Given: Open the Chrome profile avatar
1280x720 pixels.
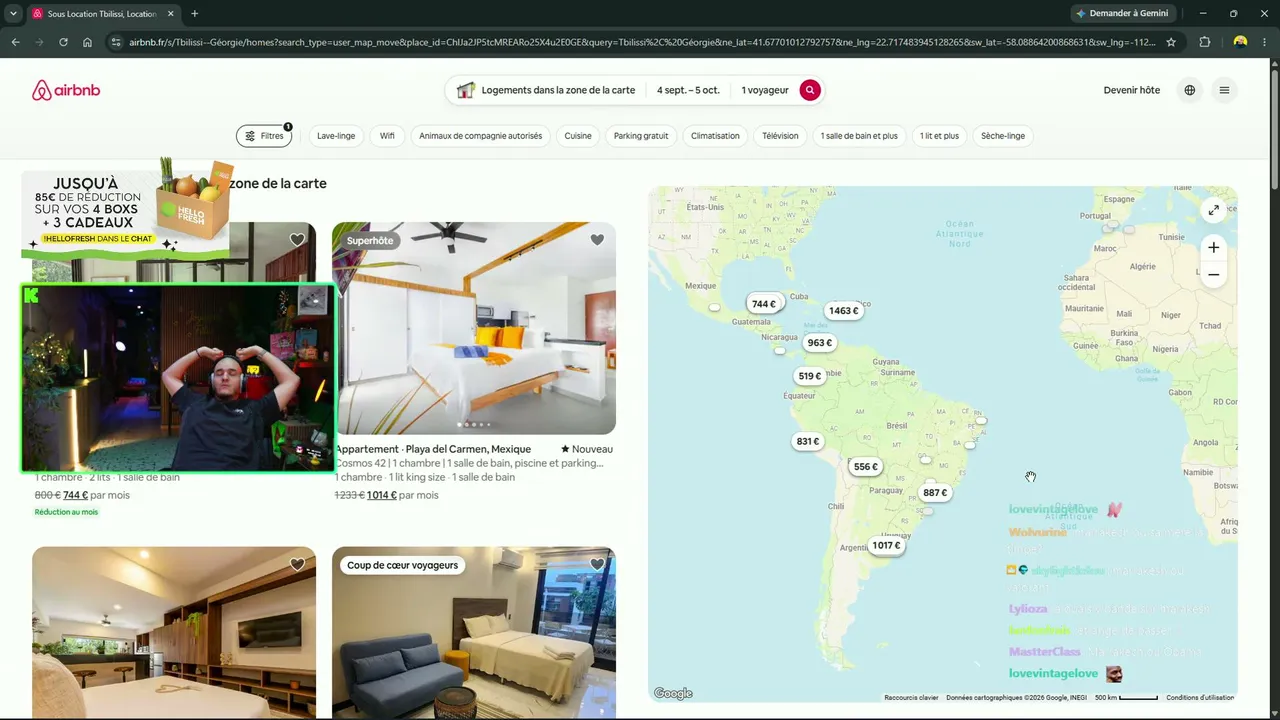Looking at the screenshot, I should tap(1240, 42).
